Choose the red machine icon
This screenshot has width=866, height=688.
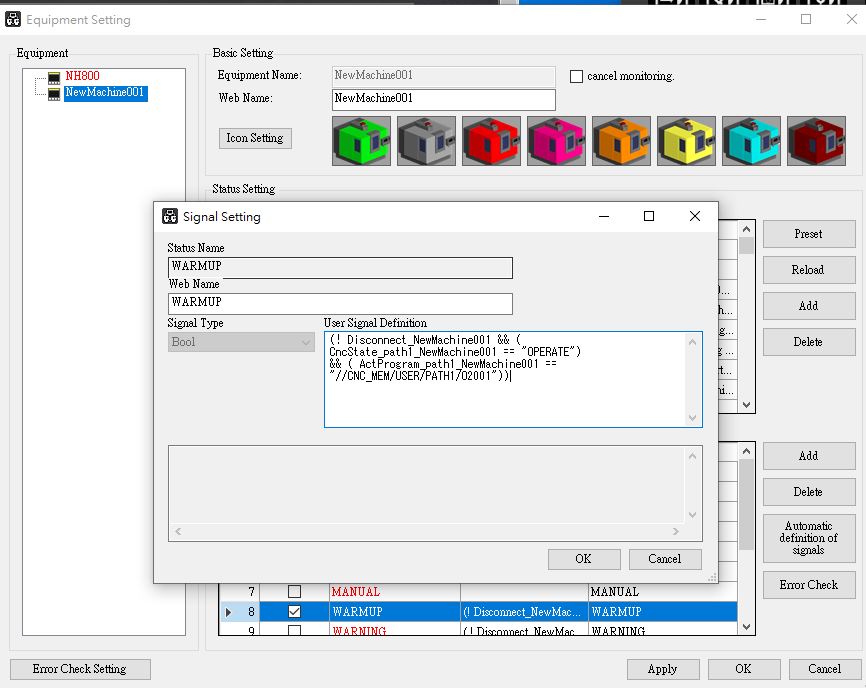(491, 141)
